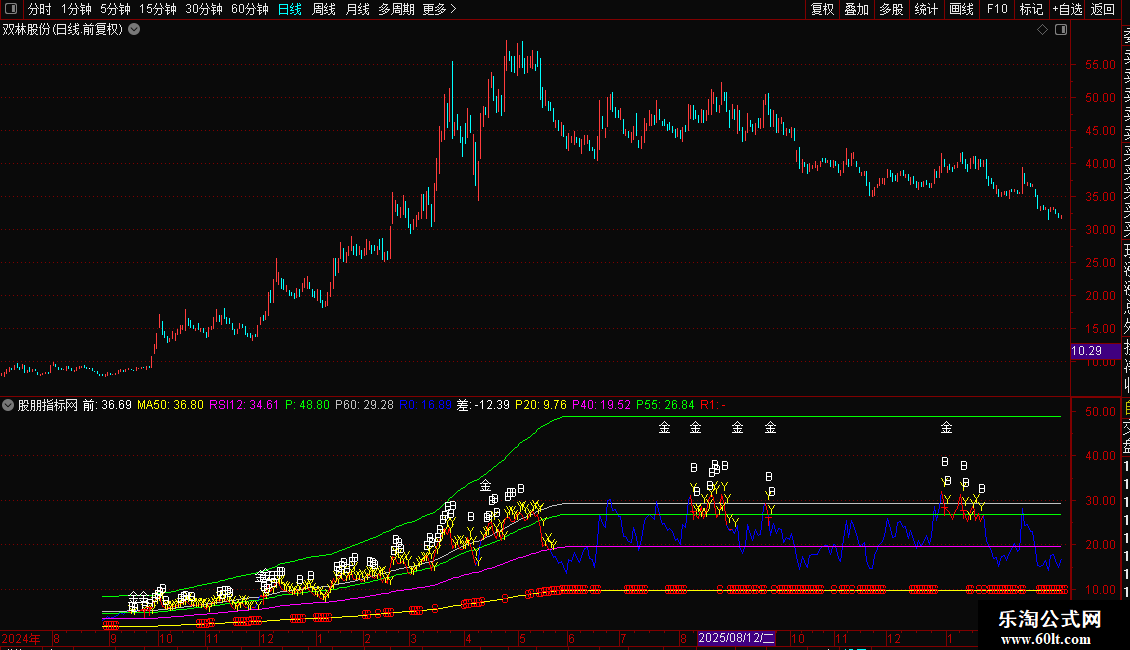1130x650 pixels.
Task: Click the P60: 29.28 indicator value
Action: [365, 405]
